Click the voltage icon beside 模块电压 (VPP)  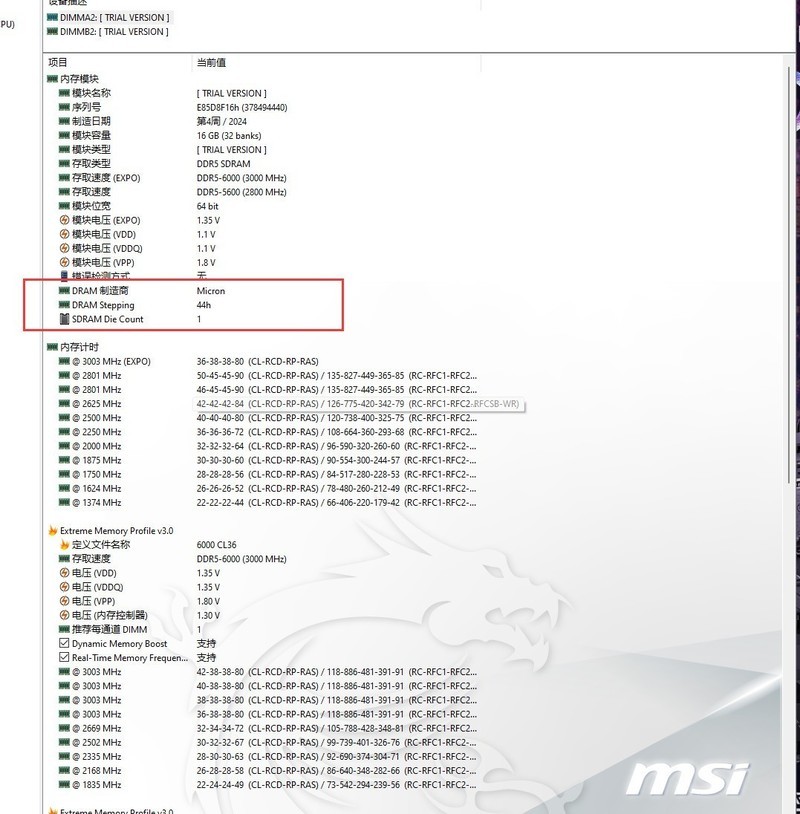pos(64,262)
